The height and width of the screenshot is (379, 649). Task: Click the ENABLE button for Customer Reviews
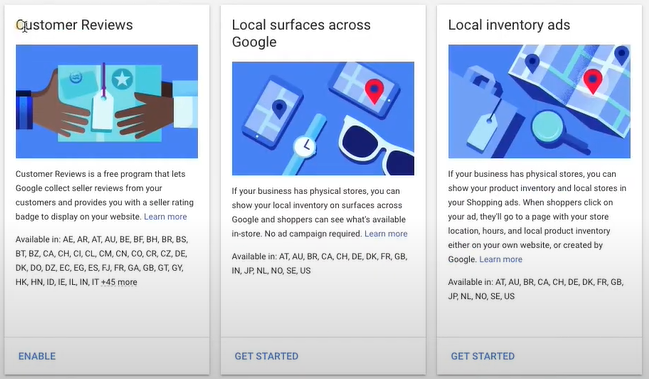click(x=37, y=356)
